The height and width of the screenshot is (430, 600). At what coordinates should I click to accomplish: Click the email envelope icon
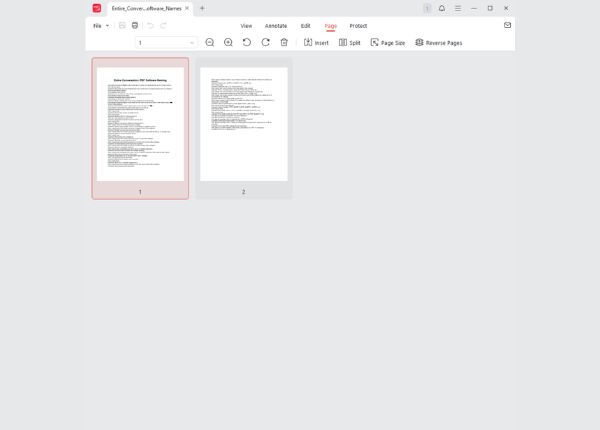(x=507, y=25)
